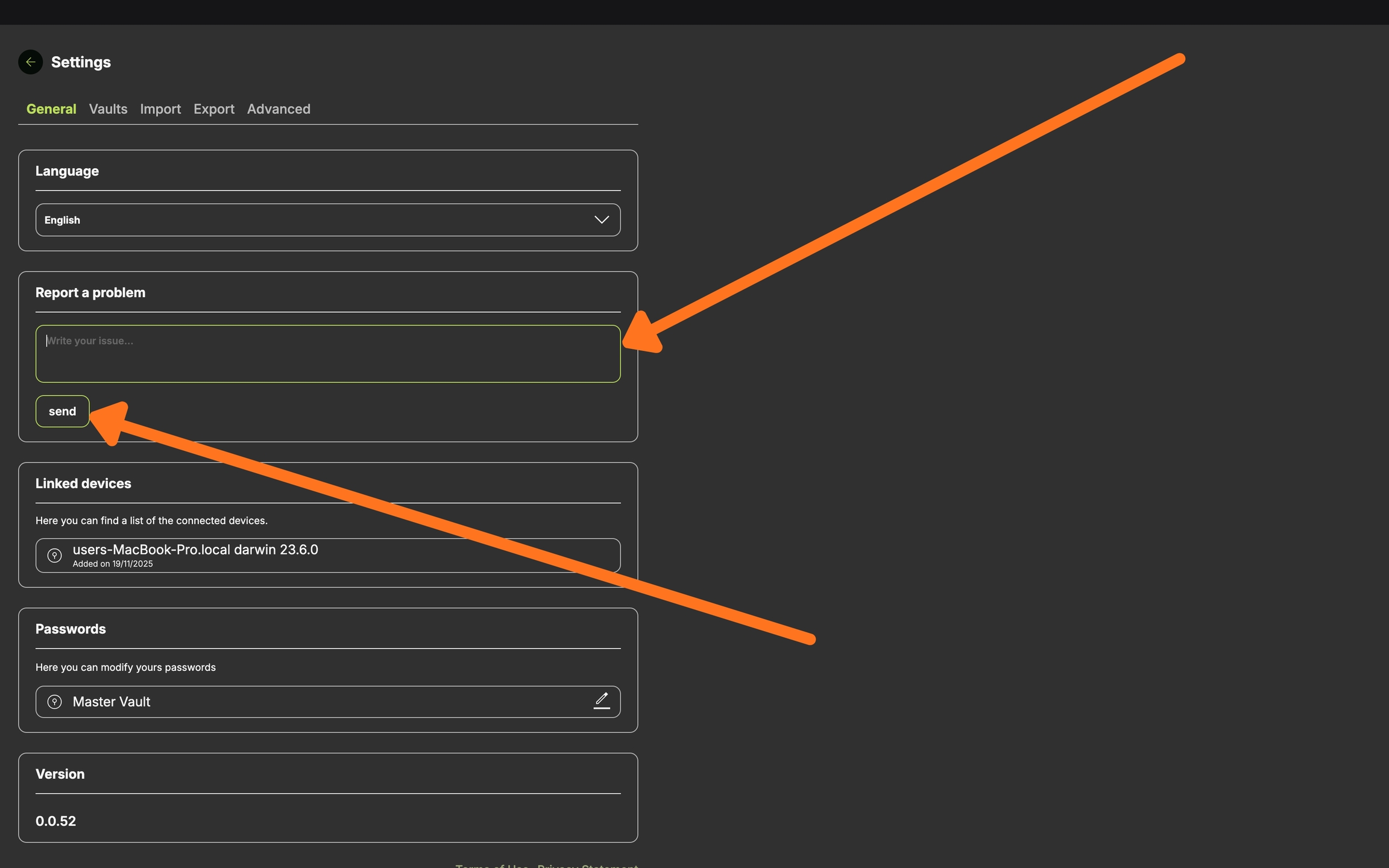Screen dimensions: 1389x868
Task: Click the 'Added on 19/11/2025' device date
Action: pyautogui.click(x=113, y=564)
